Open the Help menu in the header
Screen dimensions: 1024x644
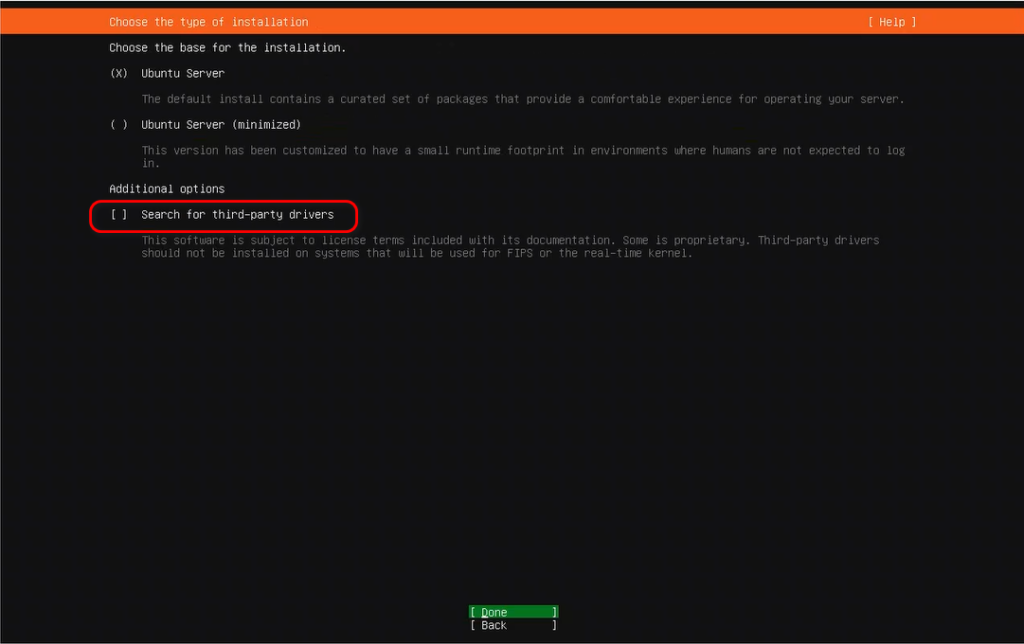(x=891, y=22)
